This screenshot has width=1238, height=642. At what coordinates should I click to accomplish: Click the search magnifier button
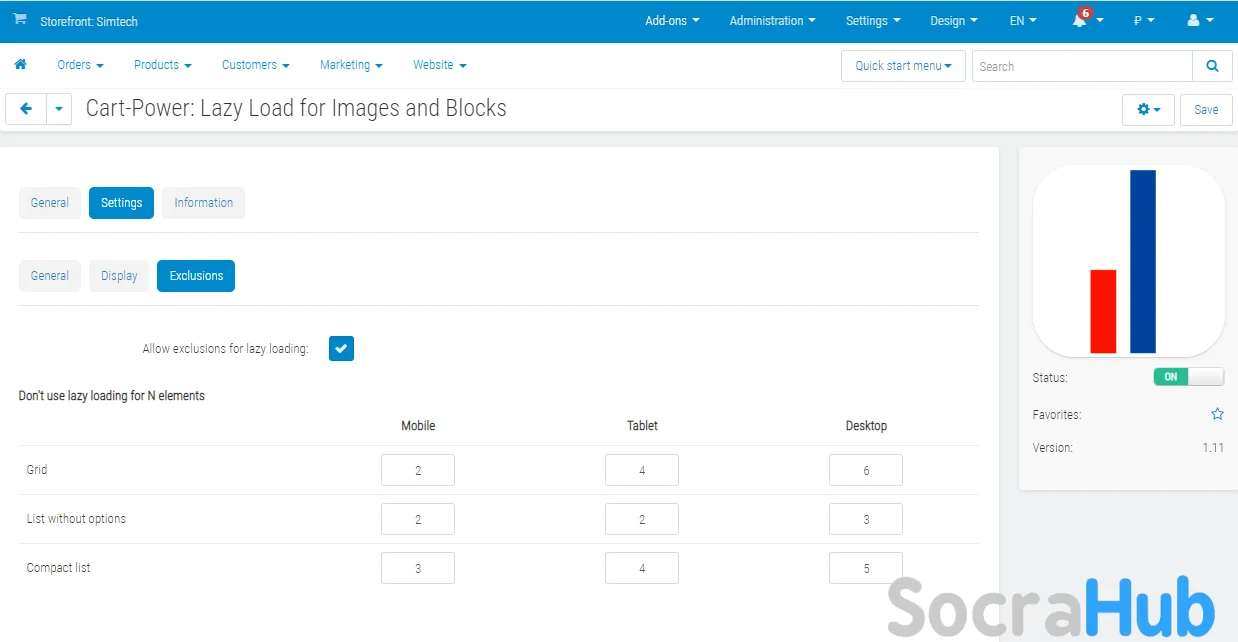point(1212,66)
